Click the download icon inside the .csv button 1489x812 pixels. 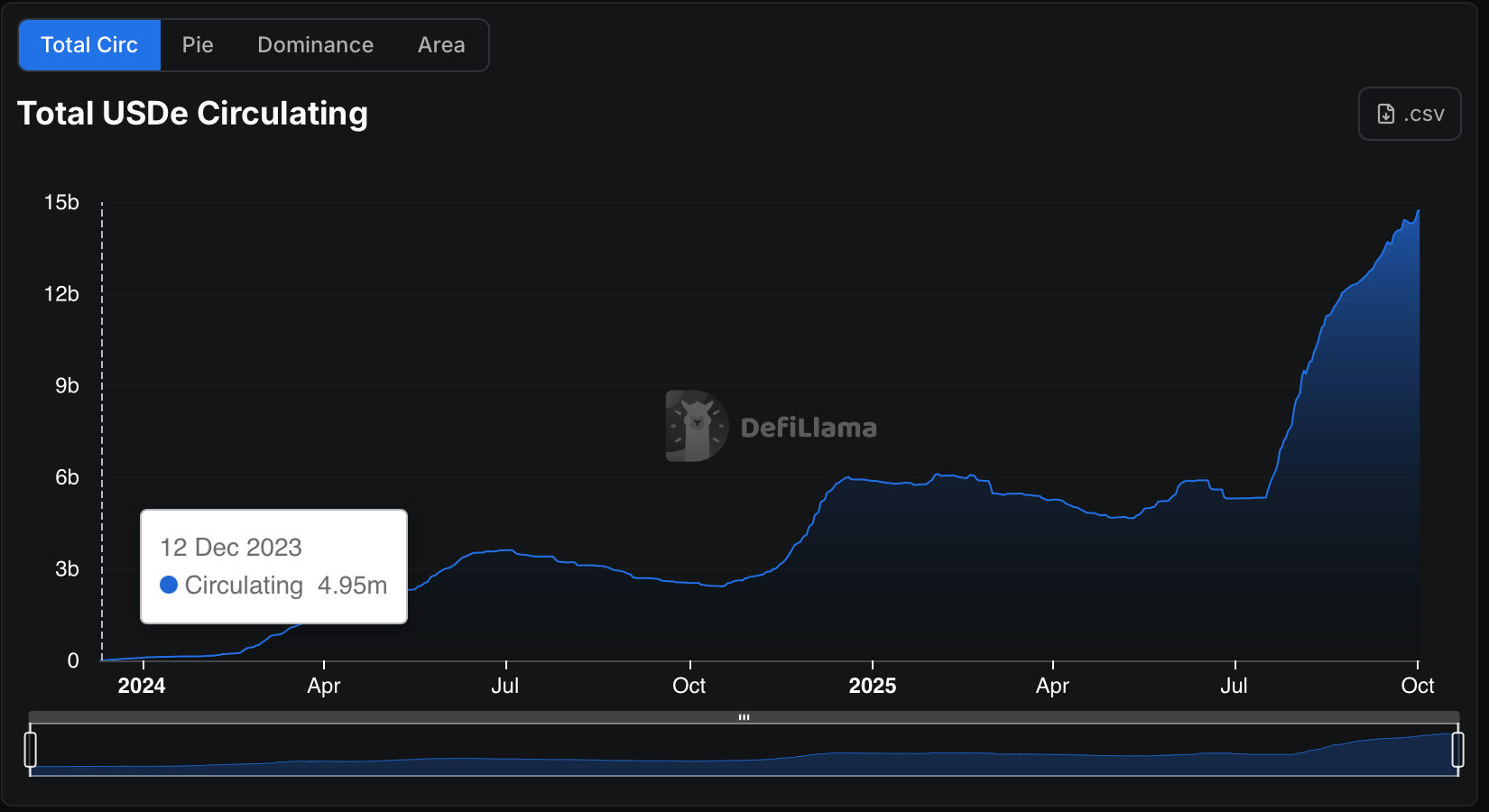1387,113
